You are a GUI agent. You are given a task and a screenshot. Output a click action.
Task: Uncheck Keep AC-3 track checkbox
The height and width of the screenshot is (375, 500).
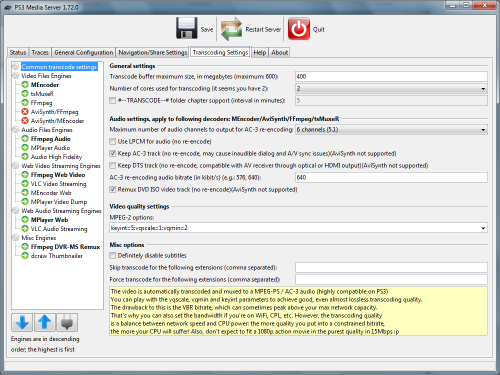pyautogui.click(x=113, y=153)
